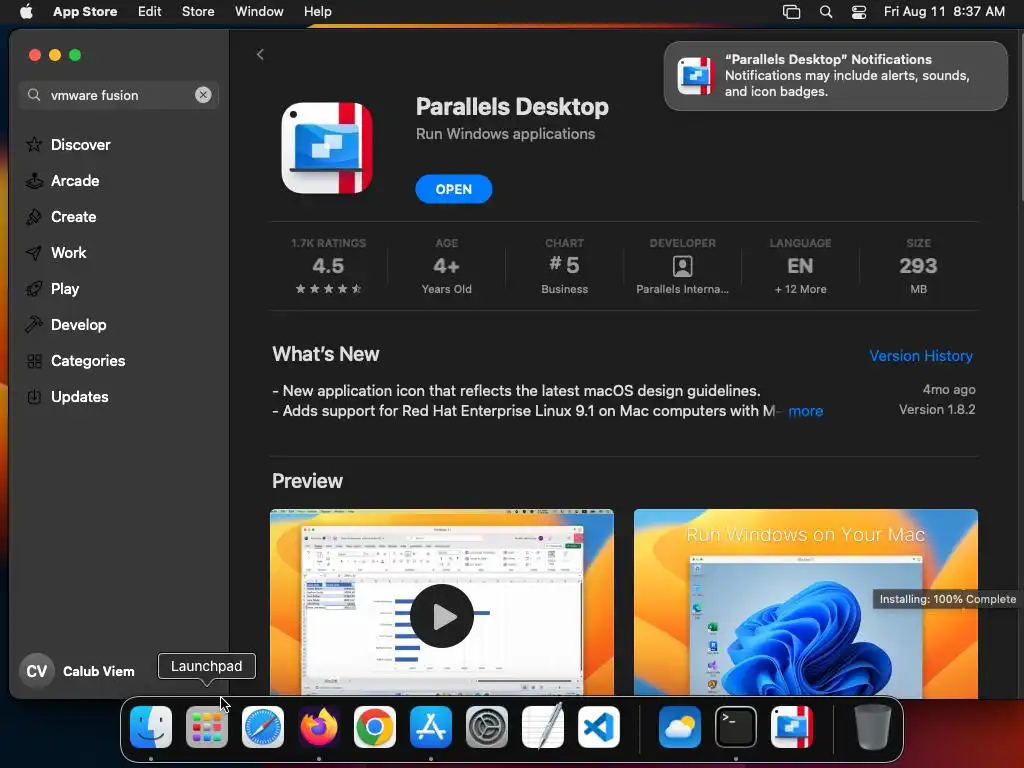Open the Version History link
This screenshot has height=768, width=1024.
(921, 356)
